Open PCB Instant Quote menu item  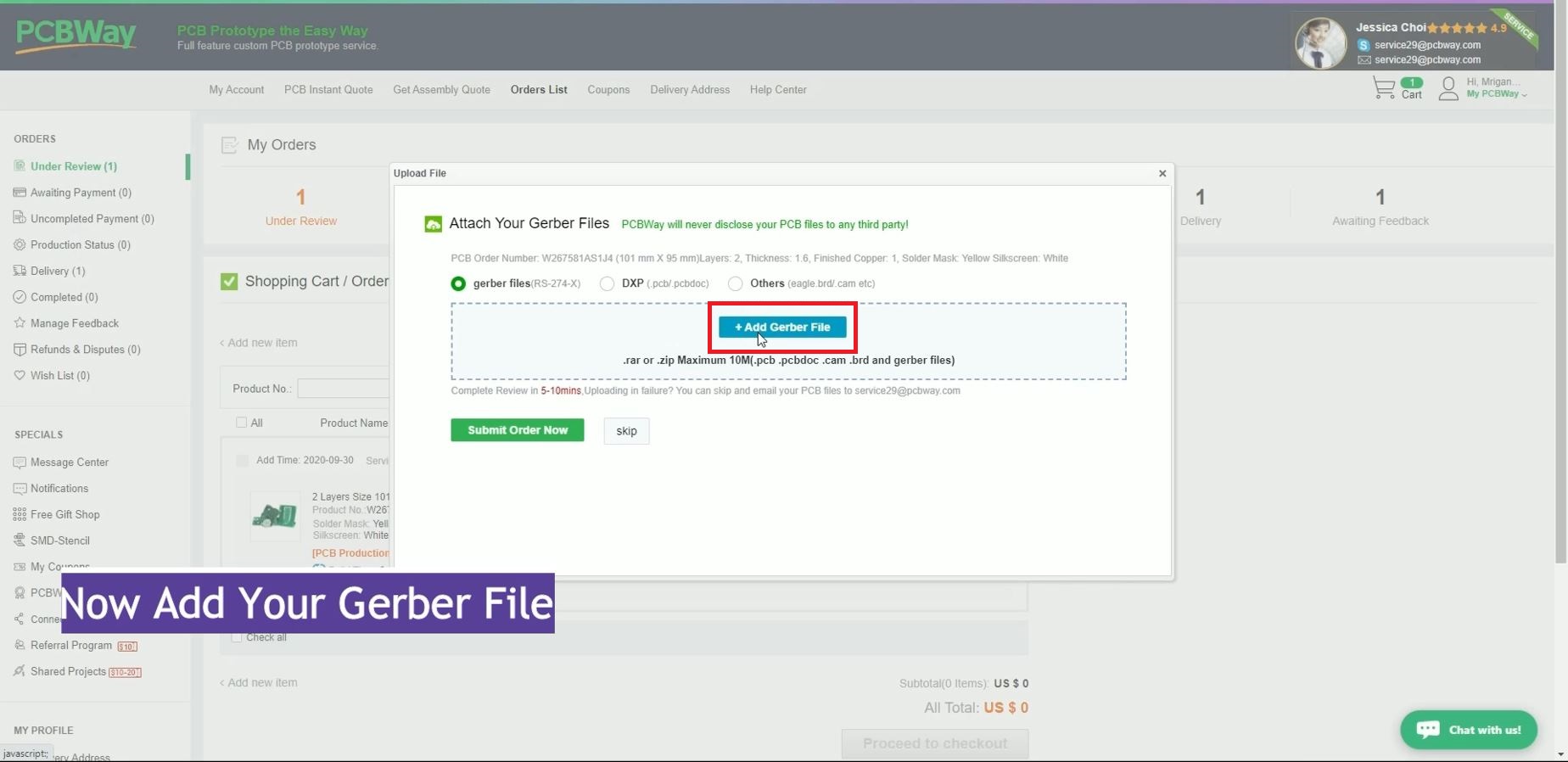(328, 89)
